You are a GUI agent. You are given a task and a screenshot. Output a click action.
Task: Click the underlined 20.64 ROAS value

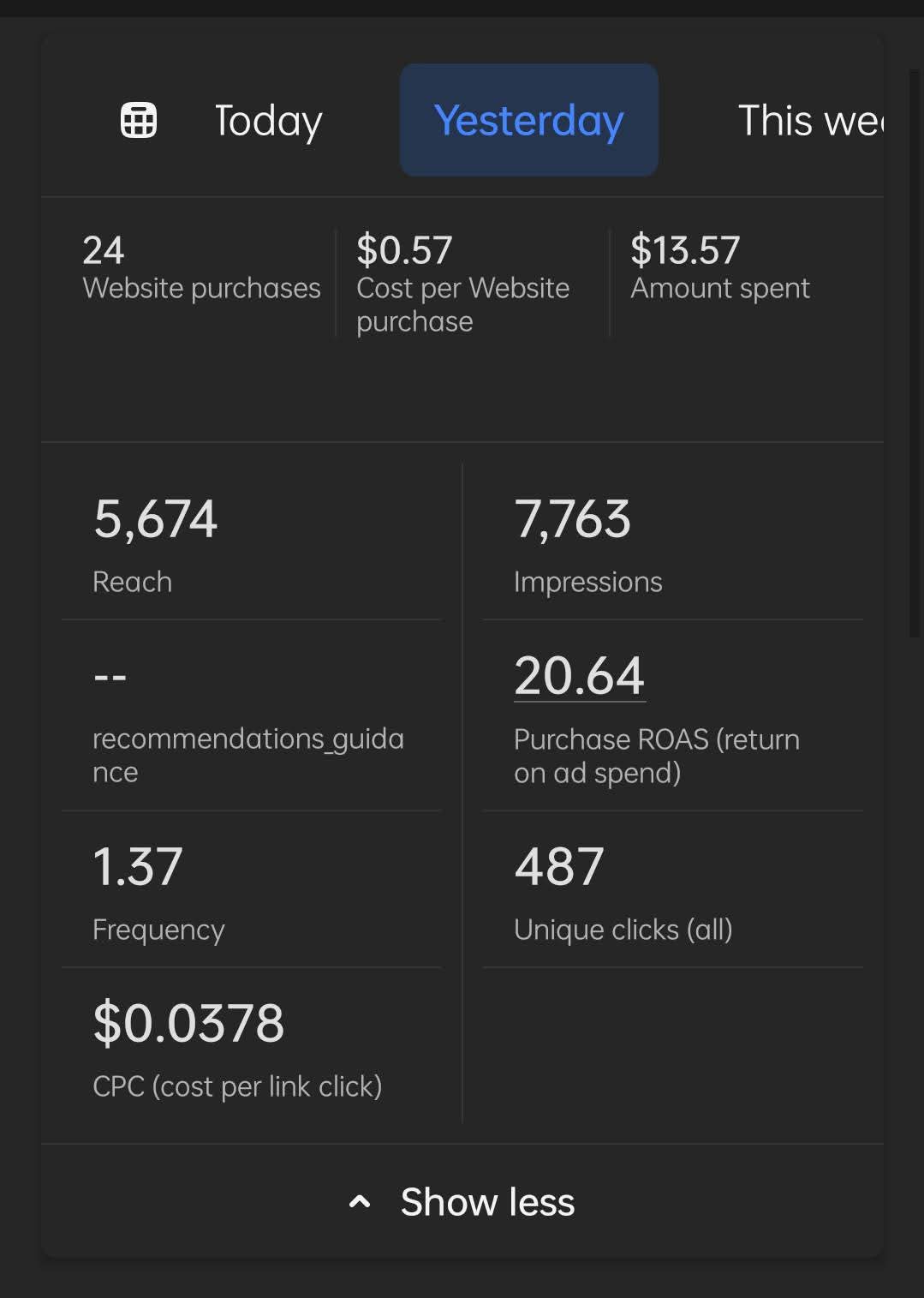tap(580, 675)
